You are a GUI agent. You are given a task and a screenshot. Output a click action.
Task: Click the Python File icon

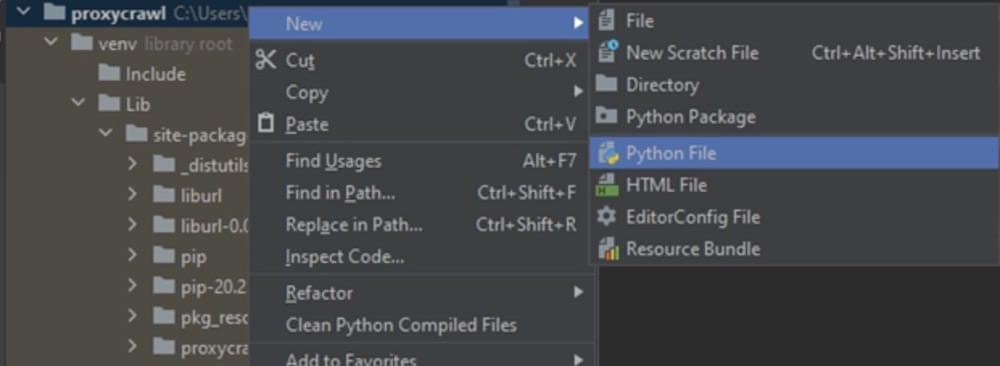pyautogui.click(x=607, y=153)
